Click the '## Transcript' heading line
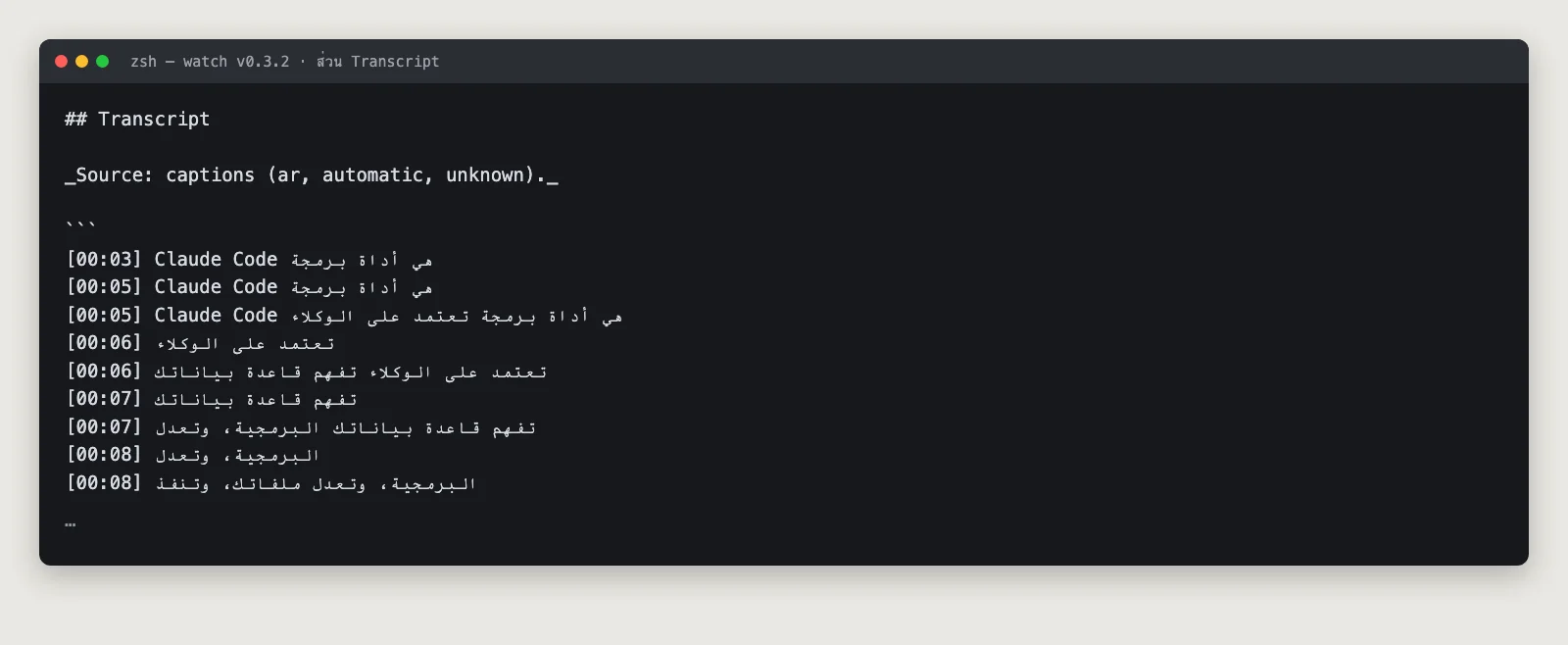The height and width of the screenshot is (645, 1568). tap(137, 119)
